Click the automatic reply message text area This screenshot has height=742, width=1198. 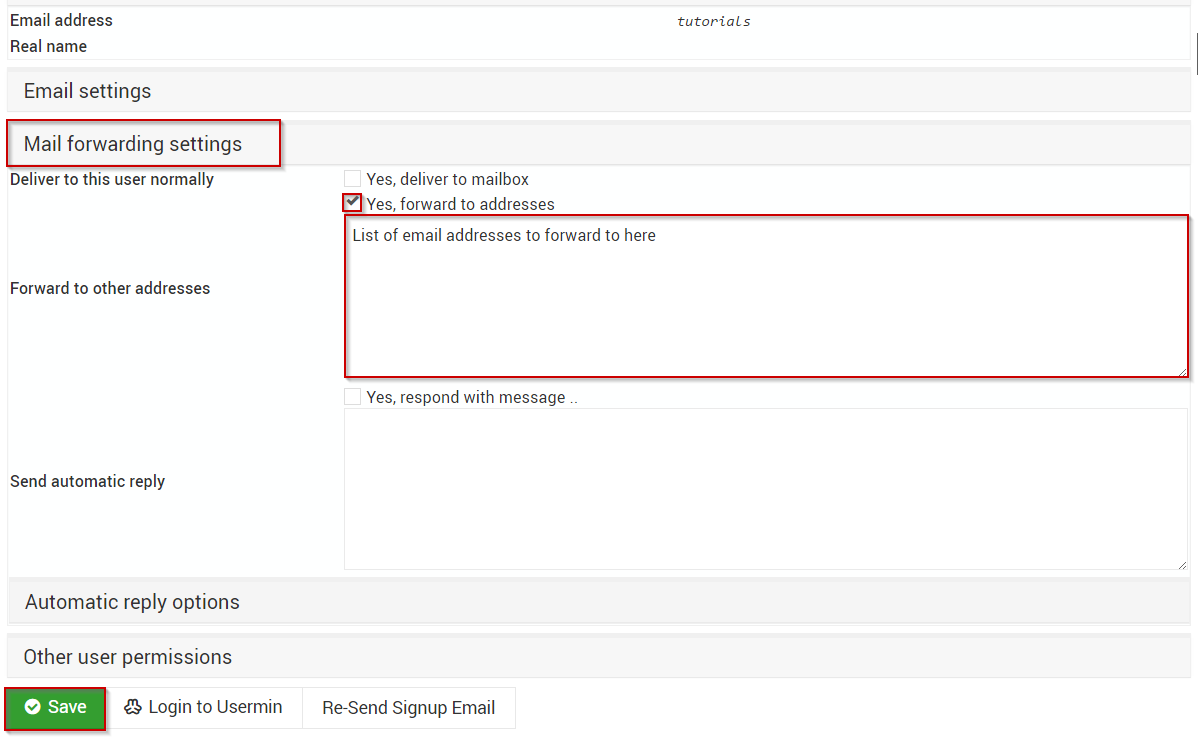[766, 489]
